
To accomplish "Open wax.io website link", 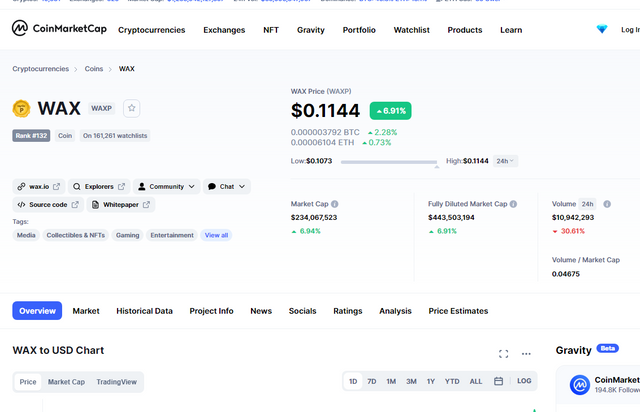I will coord(39,187).
